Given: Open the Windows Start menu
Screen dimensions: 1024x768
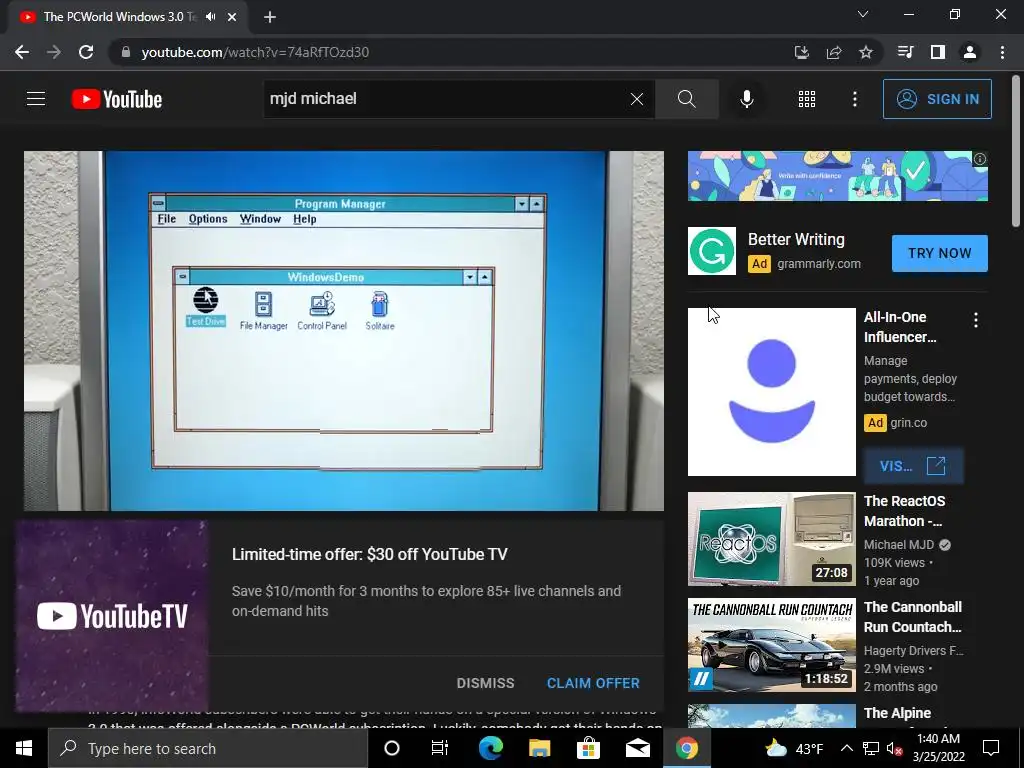Looking at the screenshot, I should (24, 748).
